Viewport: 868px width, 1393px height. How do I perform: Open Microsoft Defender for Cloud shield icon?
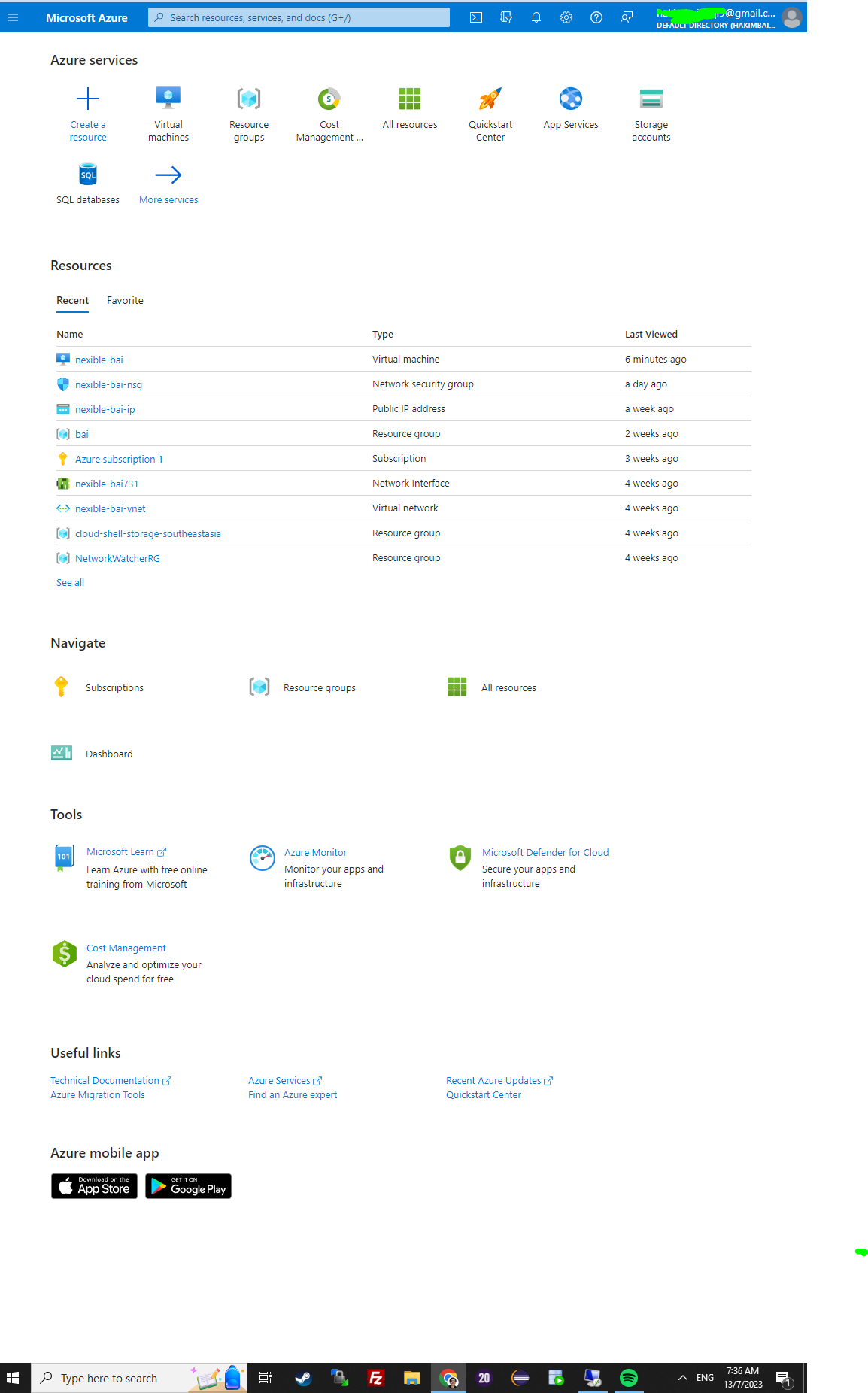point(460,858)
